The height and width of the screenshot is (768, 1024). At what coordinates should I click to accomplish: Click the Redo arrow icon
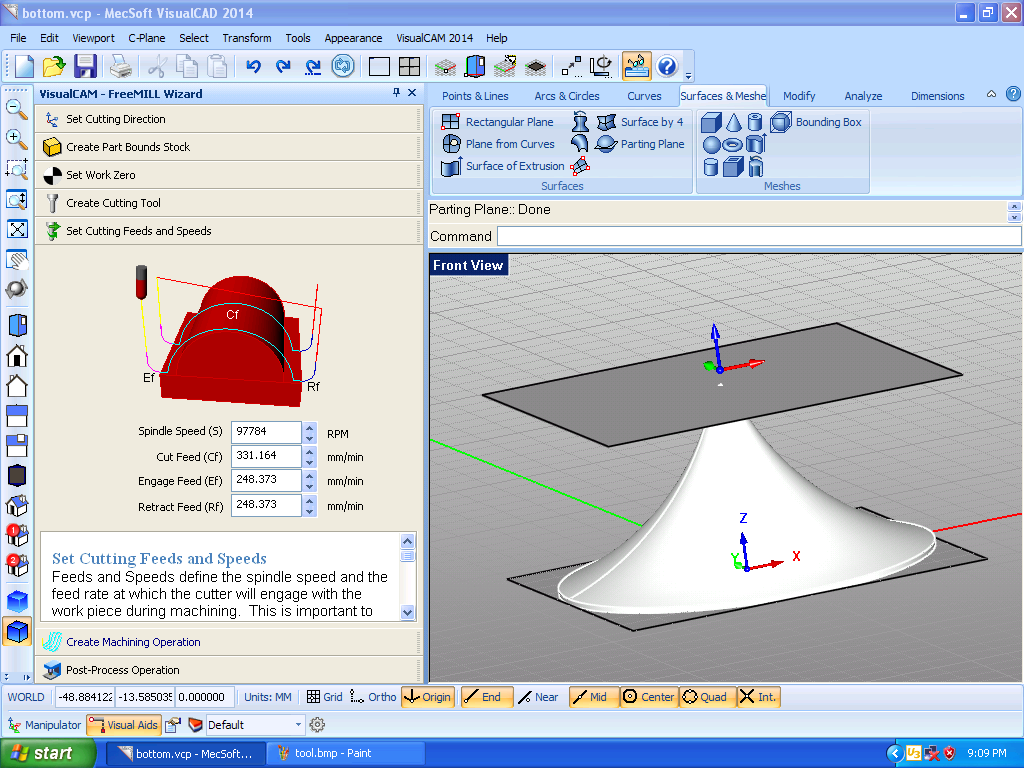click(x=283, y=66)
